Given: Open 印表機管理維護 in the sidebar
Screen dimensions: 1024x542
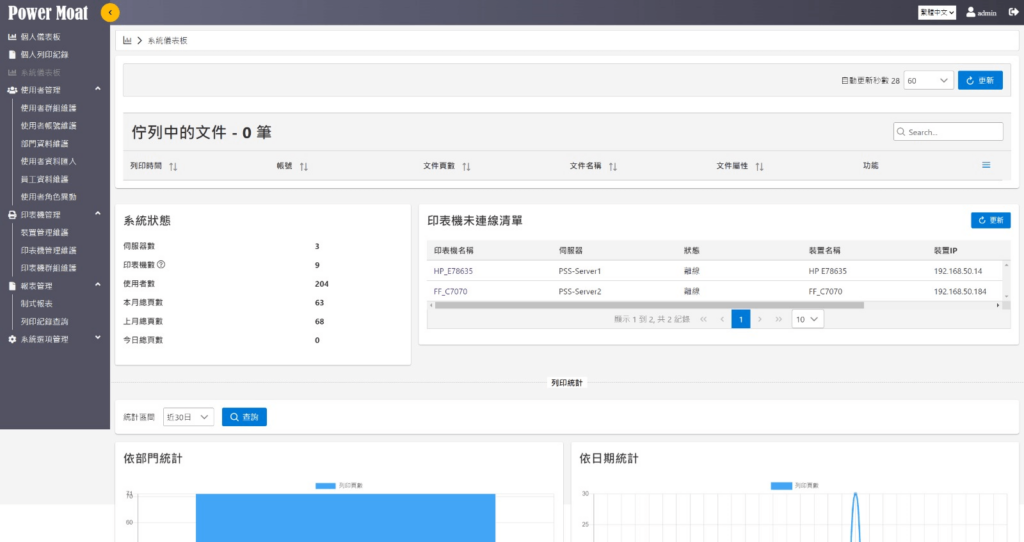Looking at the screenshot, I should click(x=48, y=251).
